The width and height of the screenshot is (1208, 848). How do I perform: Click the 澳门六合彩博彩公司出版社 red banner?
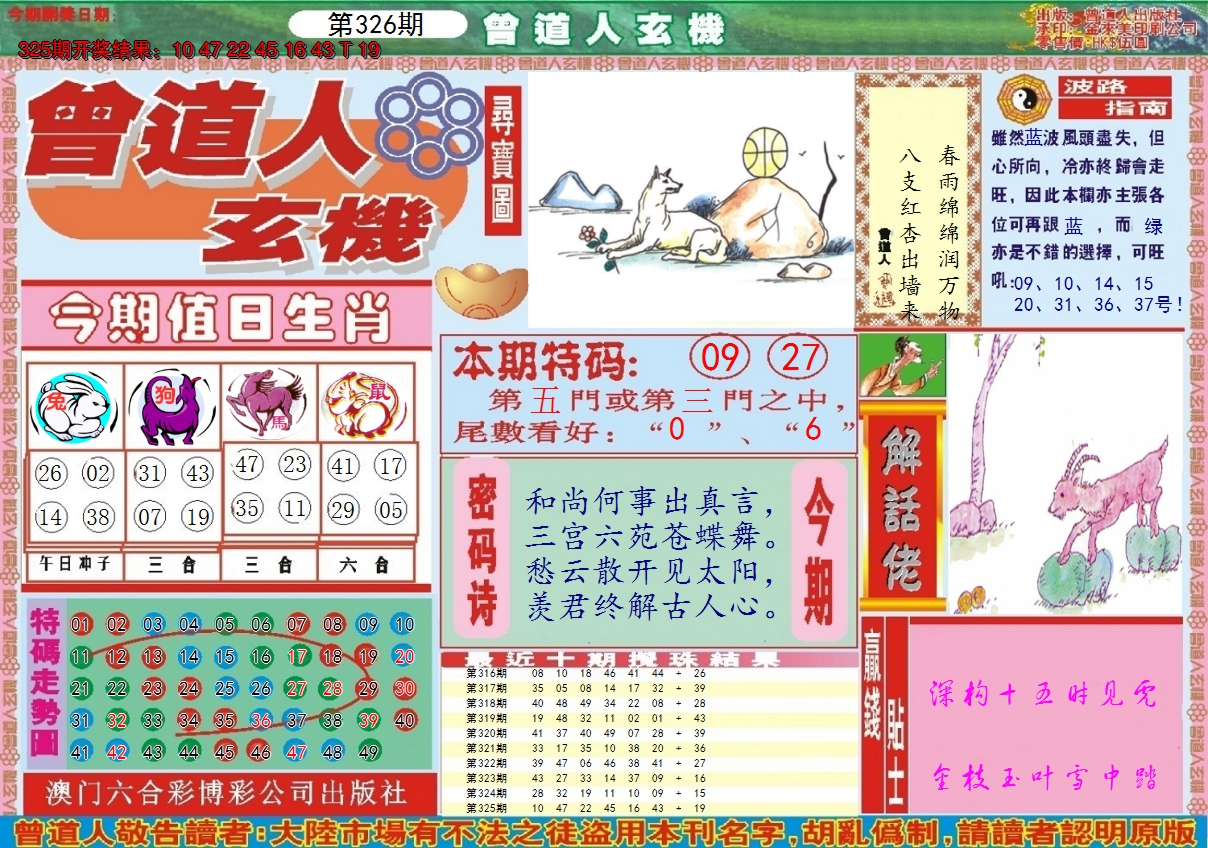click(227, 792)
